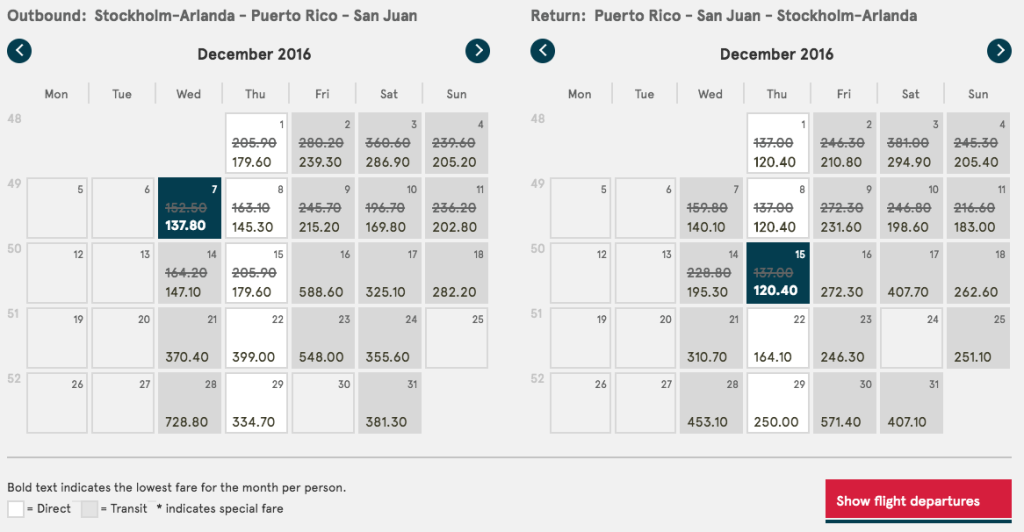Go to next month in Outbound calendar
Screen dimensions: 1024x532
[x=478, y=51]
